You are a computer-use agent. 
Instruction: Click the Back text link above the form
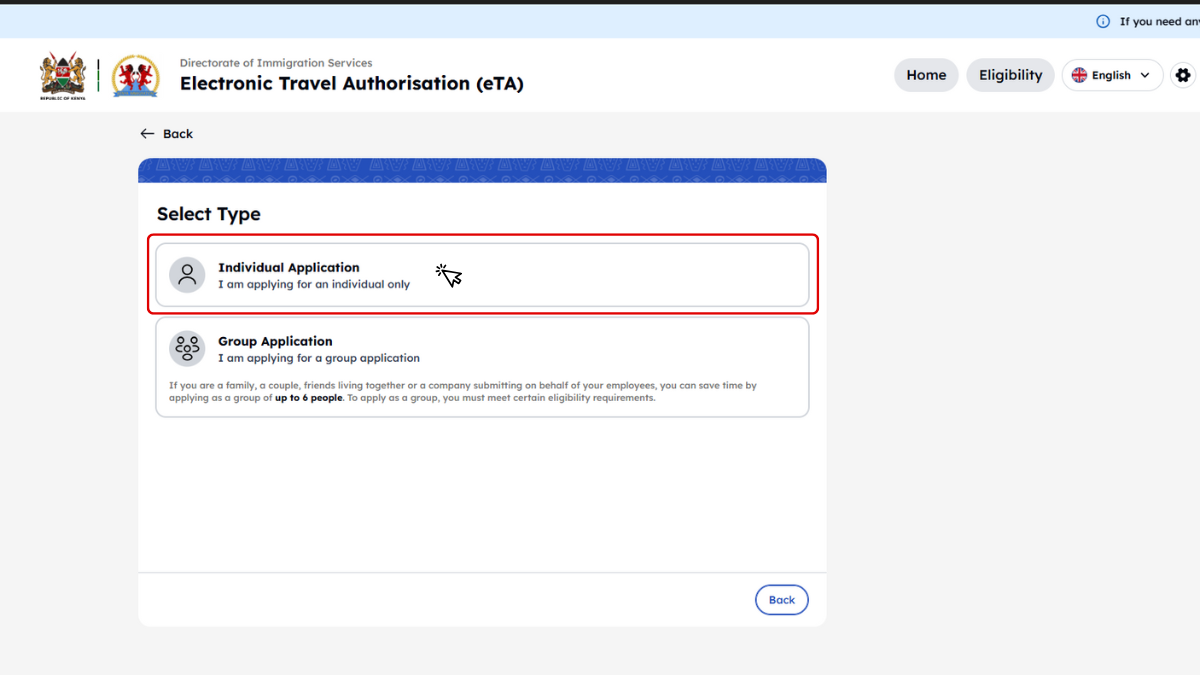(x=178, y=134)
